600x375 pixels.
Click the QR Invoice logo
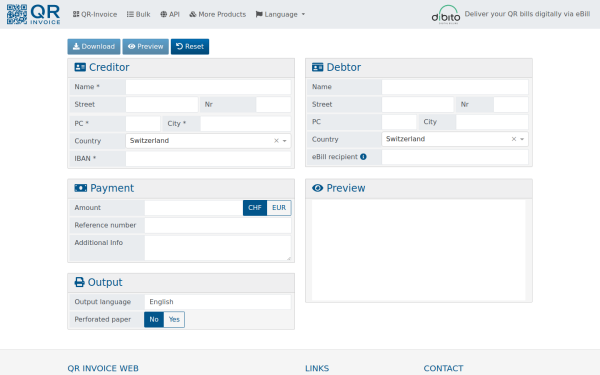tap(34, 15)
